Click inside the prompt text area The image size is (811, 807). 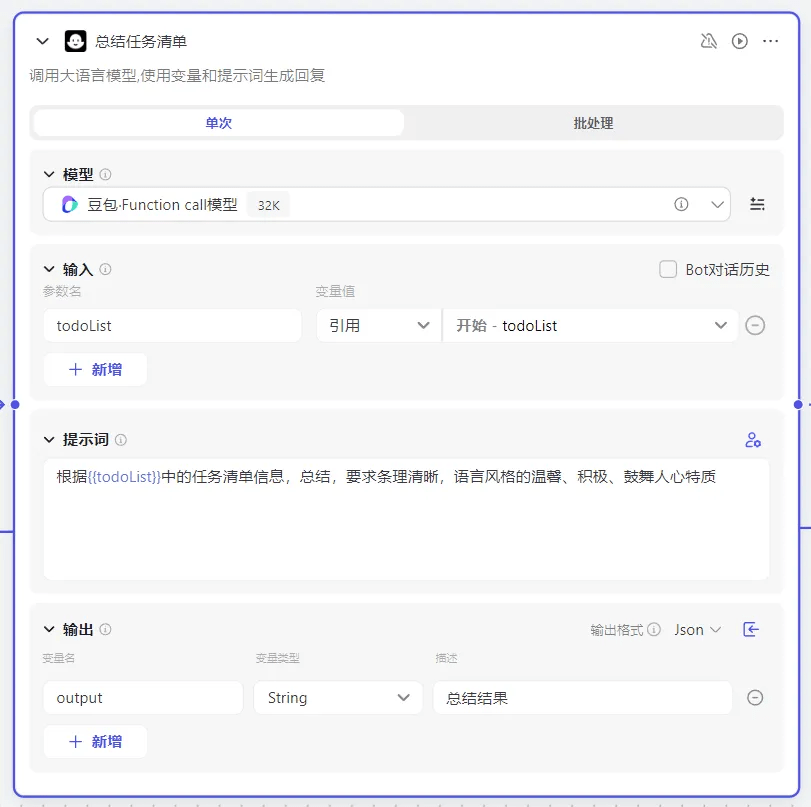407,519
